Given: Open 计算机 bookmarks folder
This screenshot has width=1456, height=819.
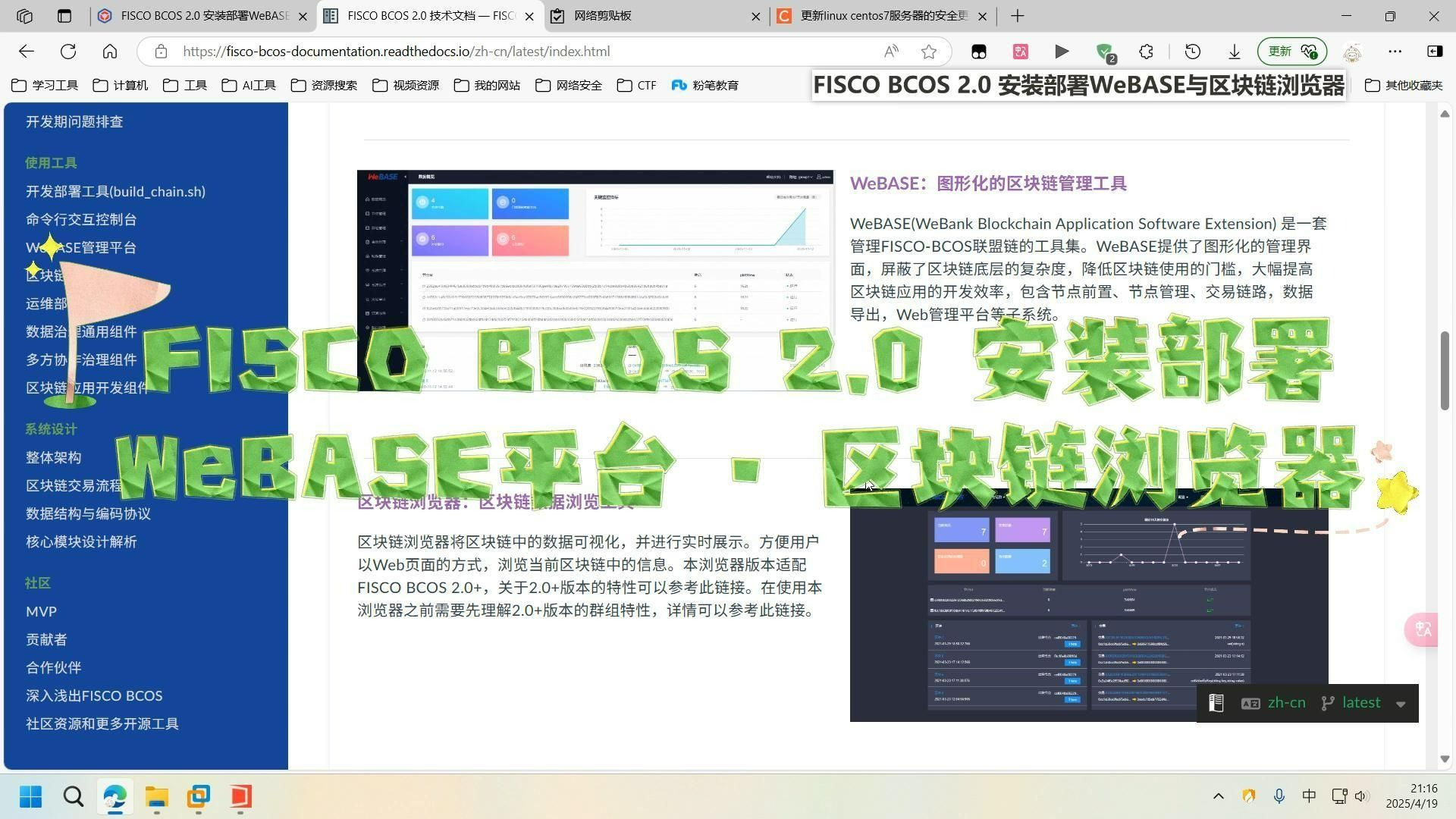Looking at the screenshot, I should tap(121, 86).
